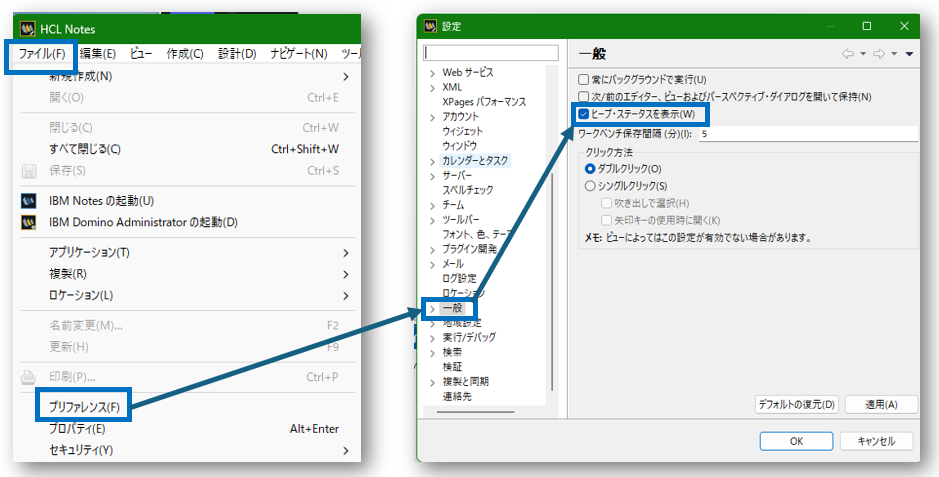Open 編集(E) menu
This screenshot has height=477, width=939.
point(98,54)
